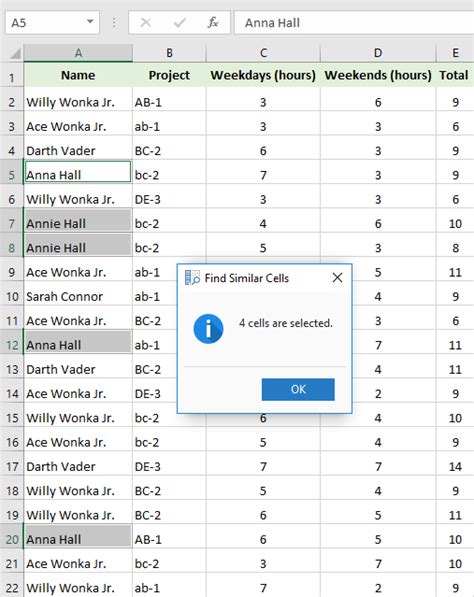Click the Find Similar Cells title icon

point(192,278)
